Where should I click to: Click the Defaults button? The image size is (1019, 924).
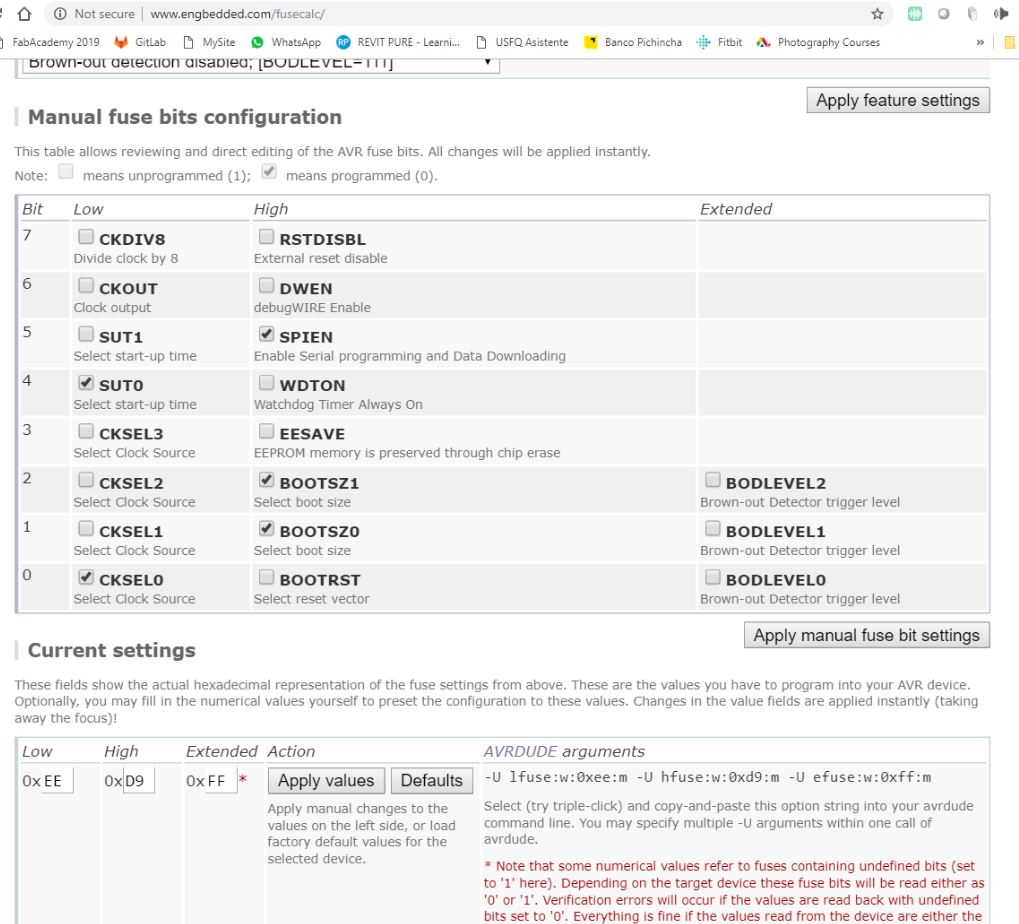click(x=432, y=780)
